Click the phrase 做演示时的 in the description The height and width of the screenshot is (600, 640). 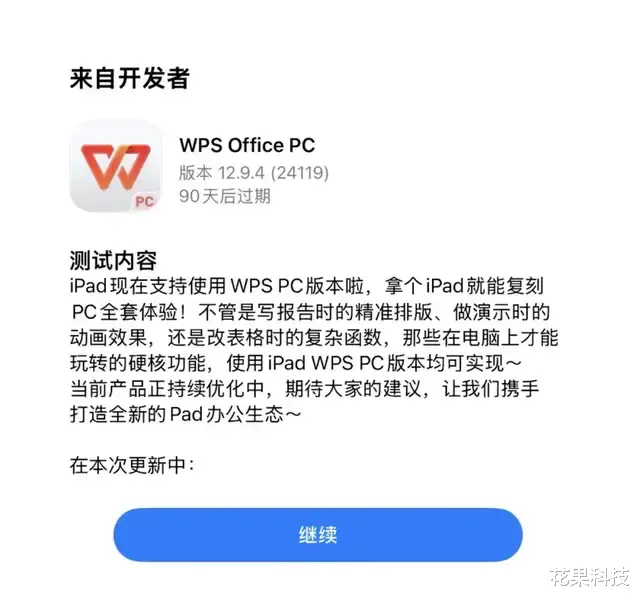click(502, 312)
